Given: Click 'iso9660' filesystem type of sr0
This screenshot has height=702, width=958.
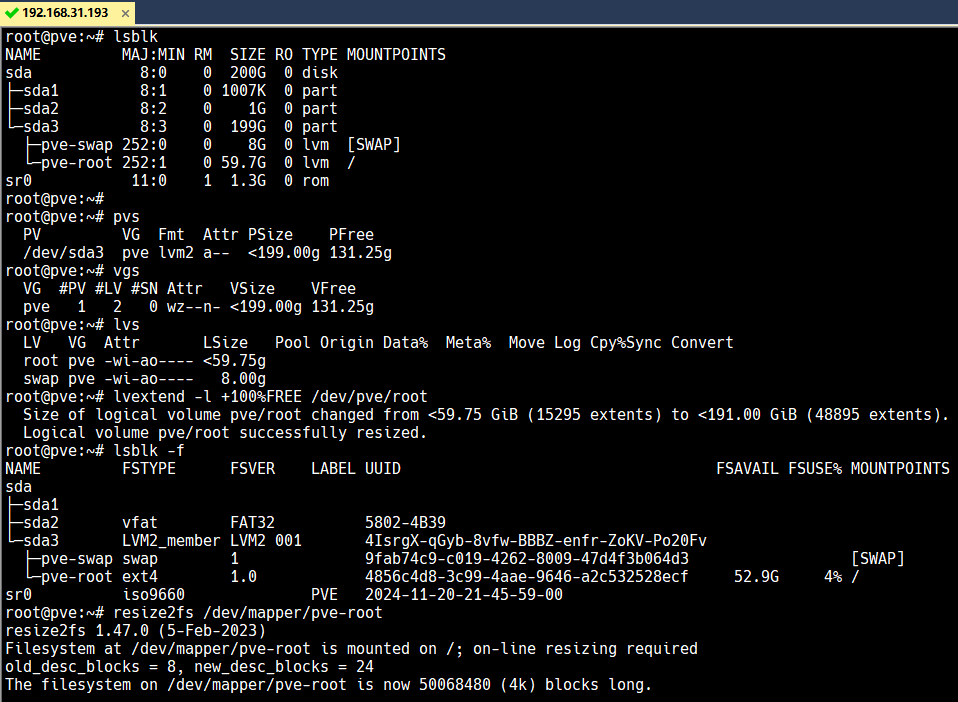Looking at the screenshot, I should (x=153, y=595).
